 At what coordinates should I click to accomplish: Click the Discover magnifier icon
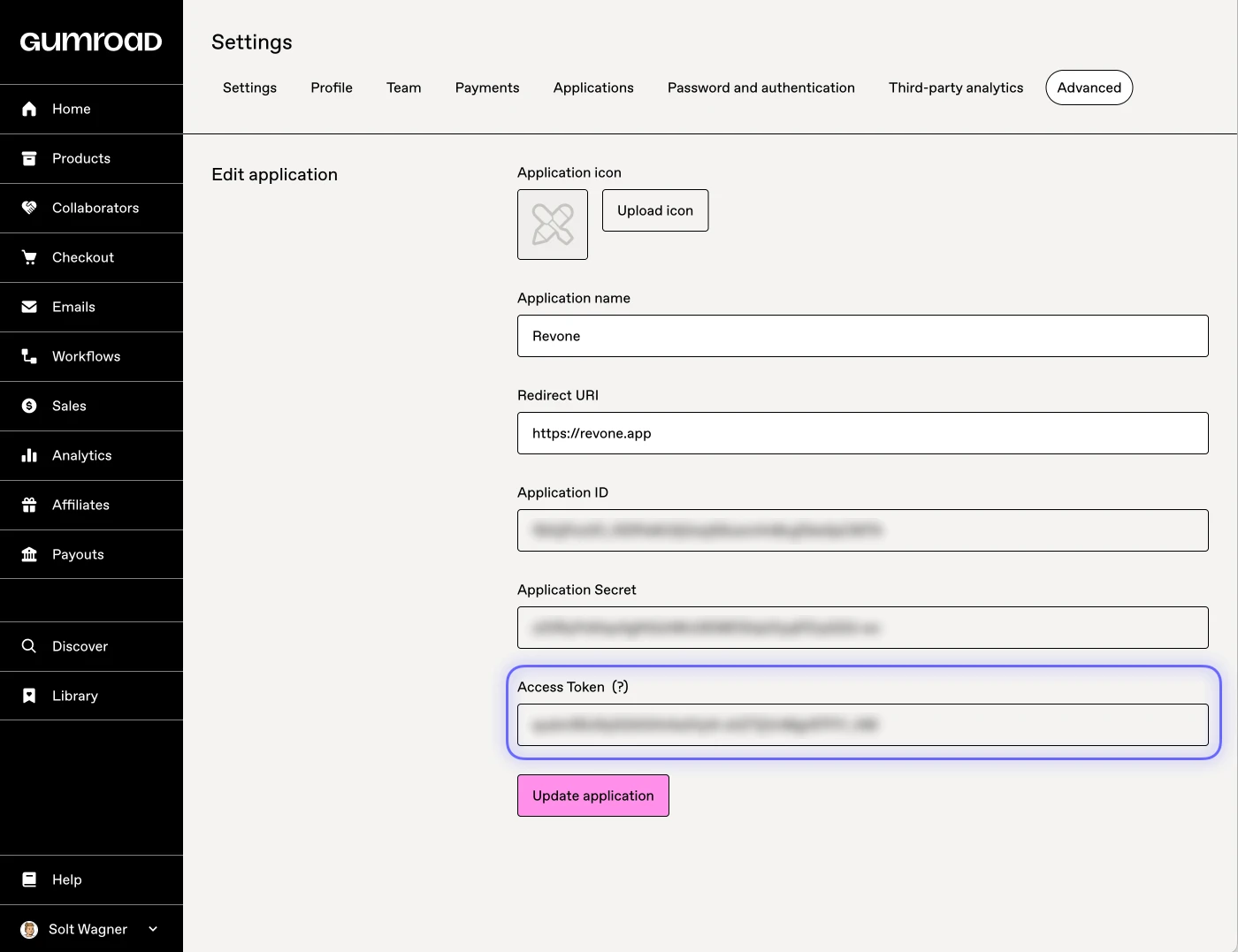pyautogui.click(x=29, y=646)
